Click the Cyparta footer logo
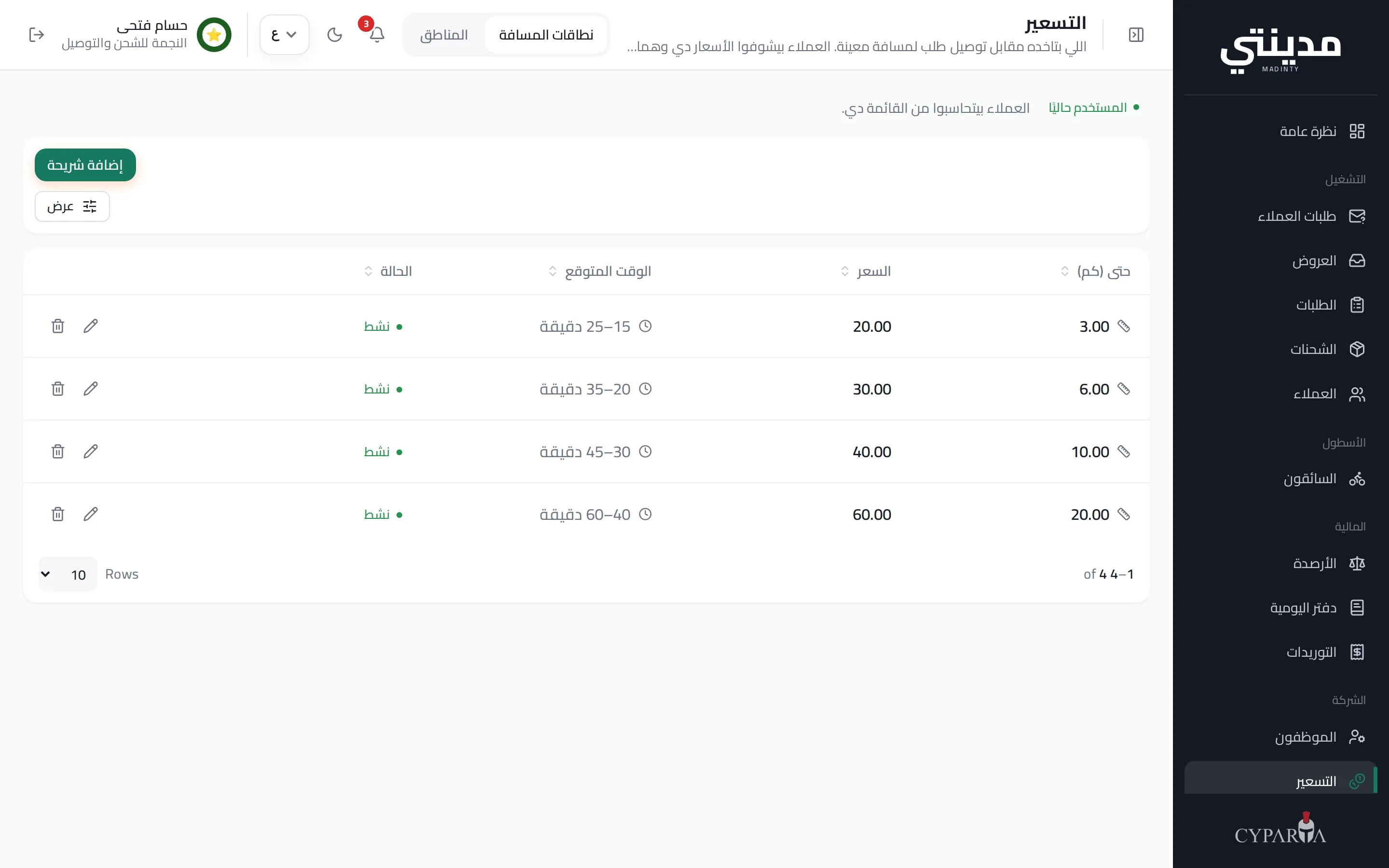1389x868 pixels. click(x=1280, y=829)
